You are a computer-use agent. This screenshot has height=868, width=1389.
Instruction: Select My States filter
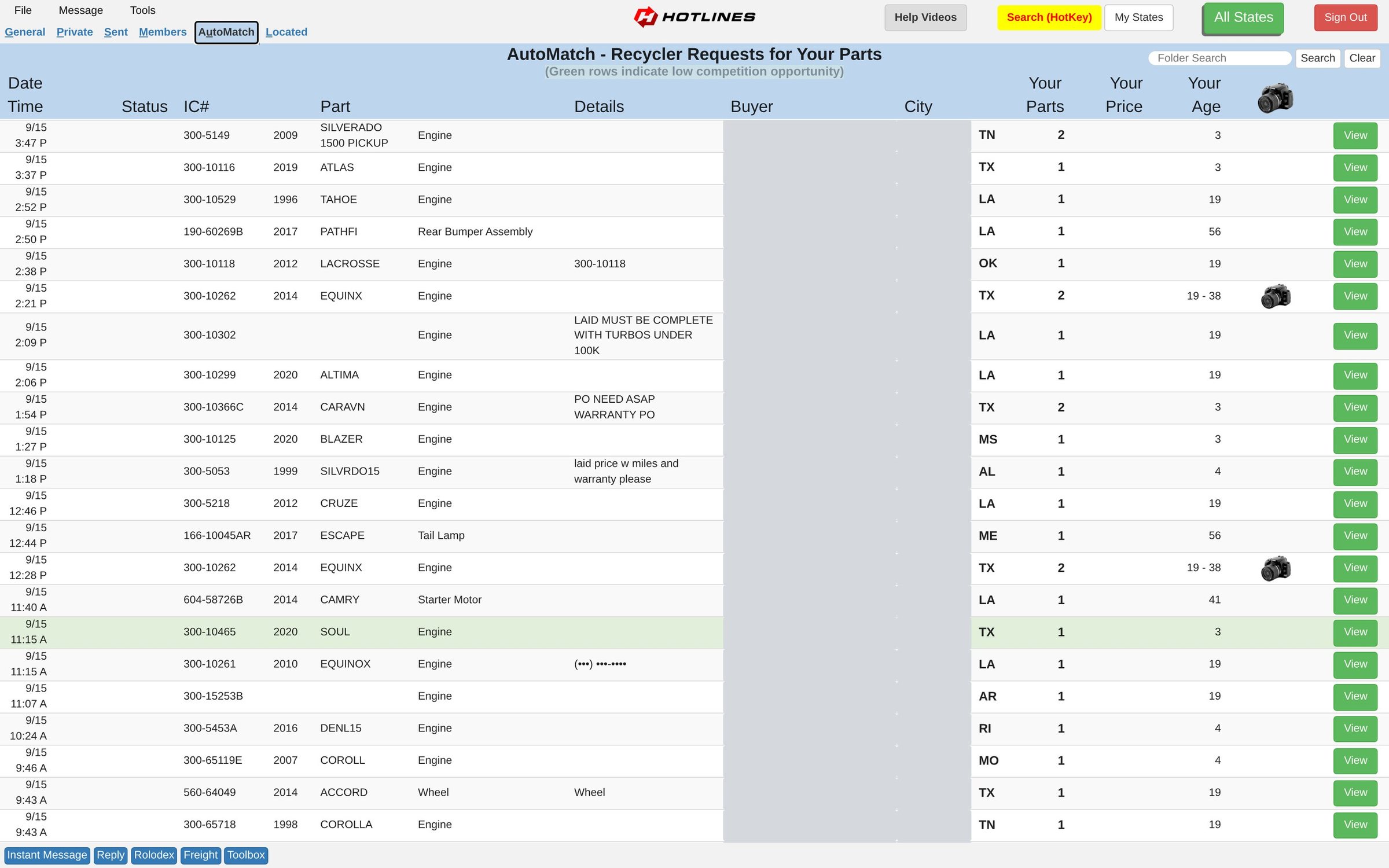tap(1138, 17)
